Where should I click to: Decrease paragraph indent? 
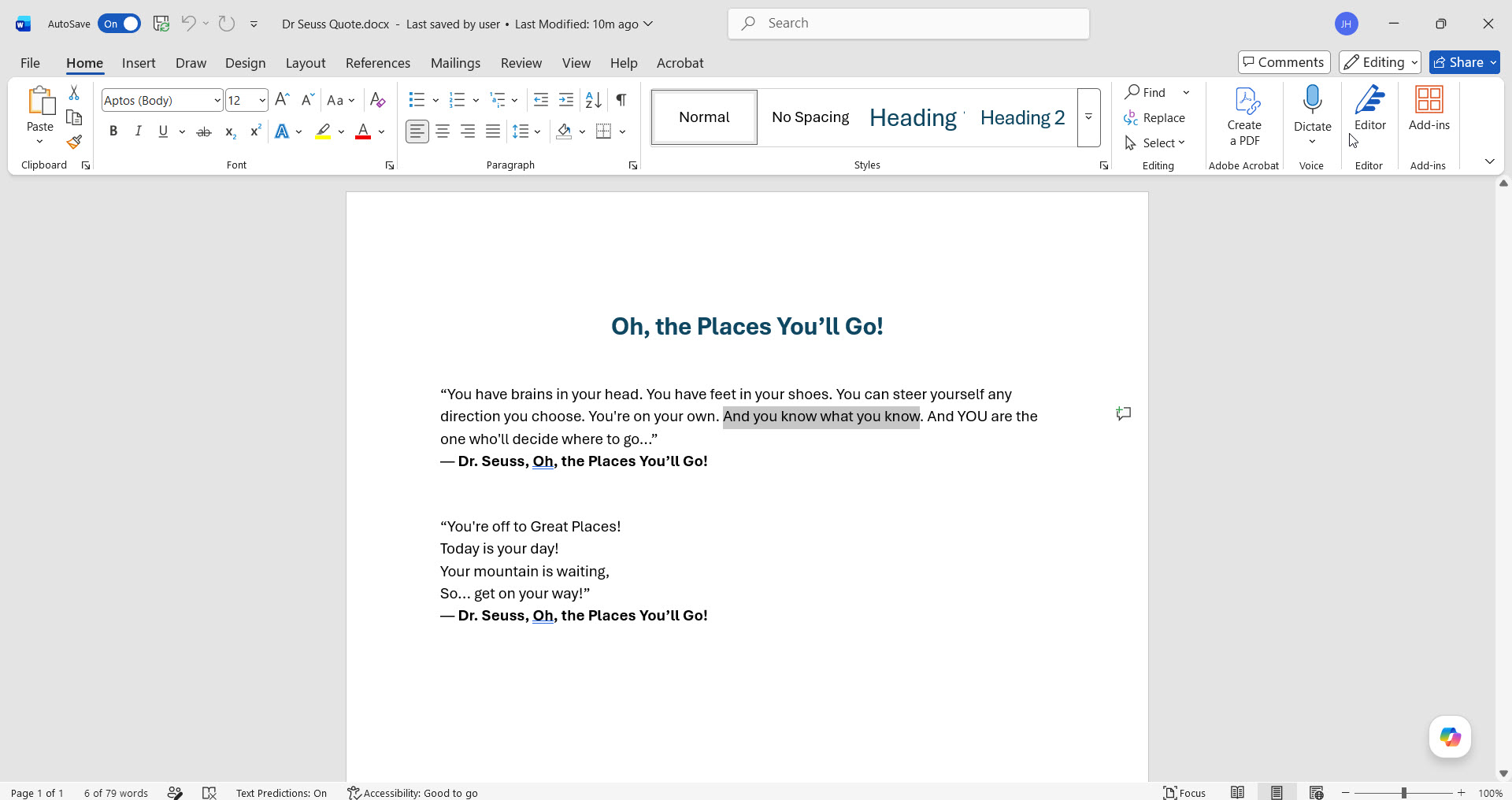pos(541,100)
